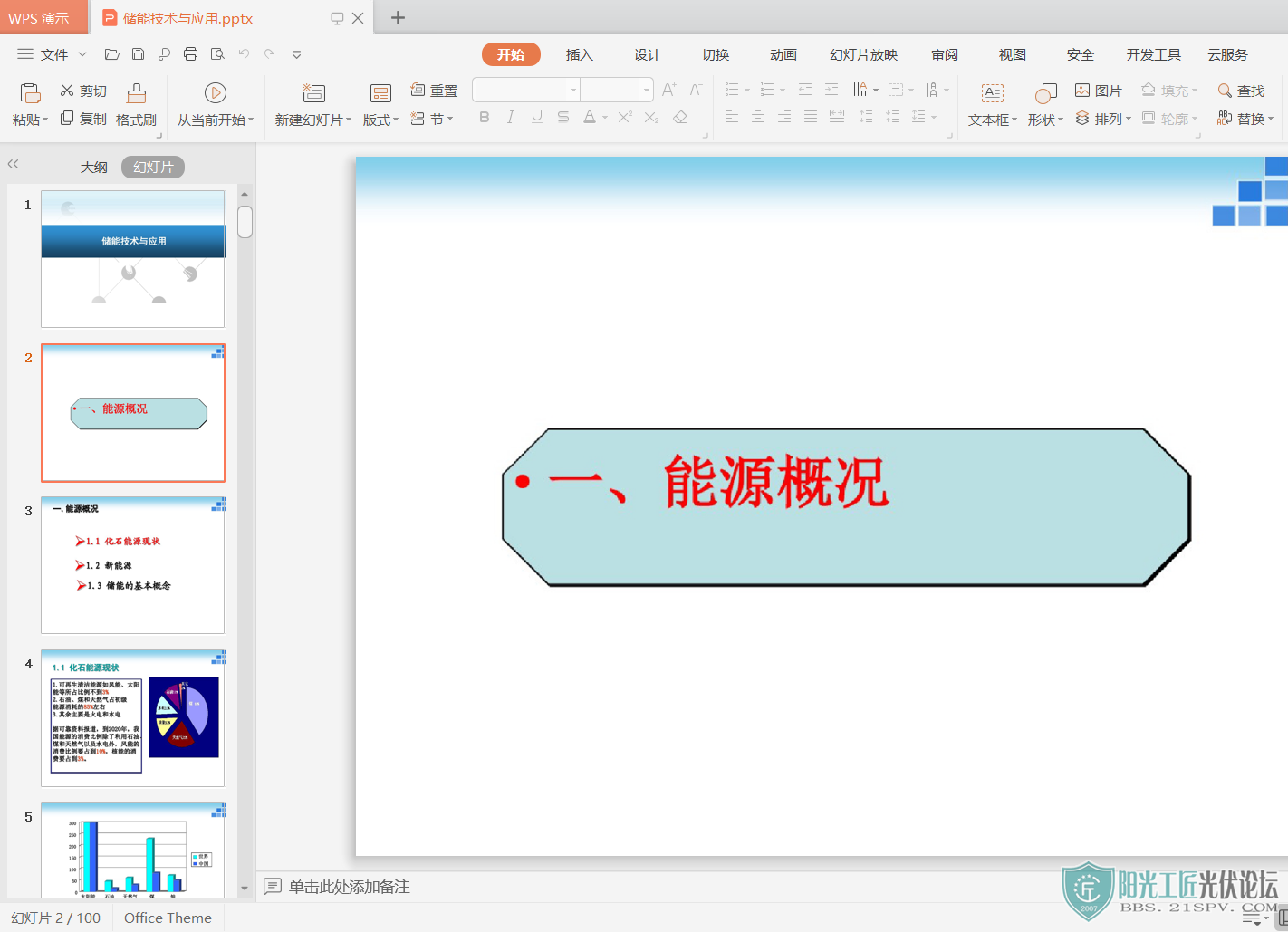Image resolution: width=1288 pixels, height=932 pixels.
Task: Click the notes icon beside 单击此处添加备注
Action: click(x=273, y=887)
